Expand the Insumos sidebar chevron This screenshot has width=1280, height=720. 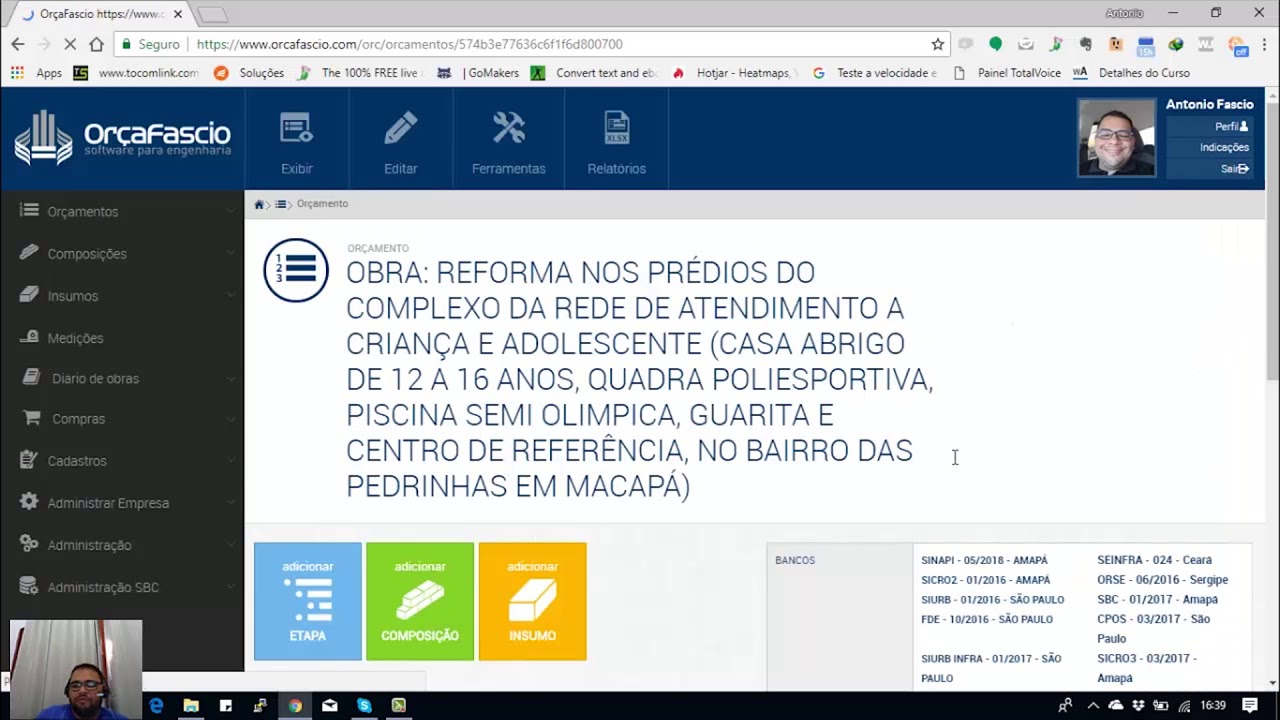(231, 295)
